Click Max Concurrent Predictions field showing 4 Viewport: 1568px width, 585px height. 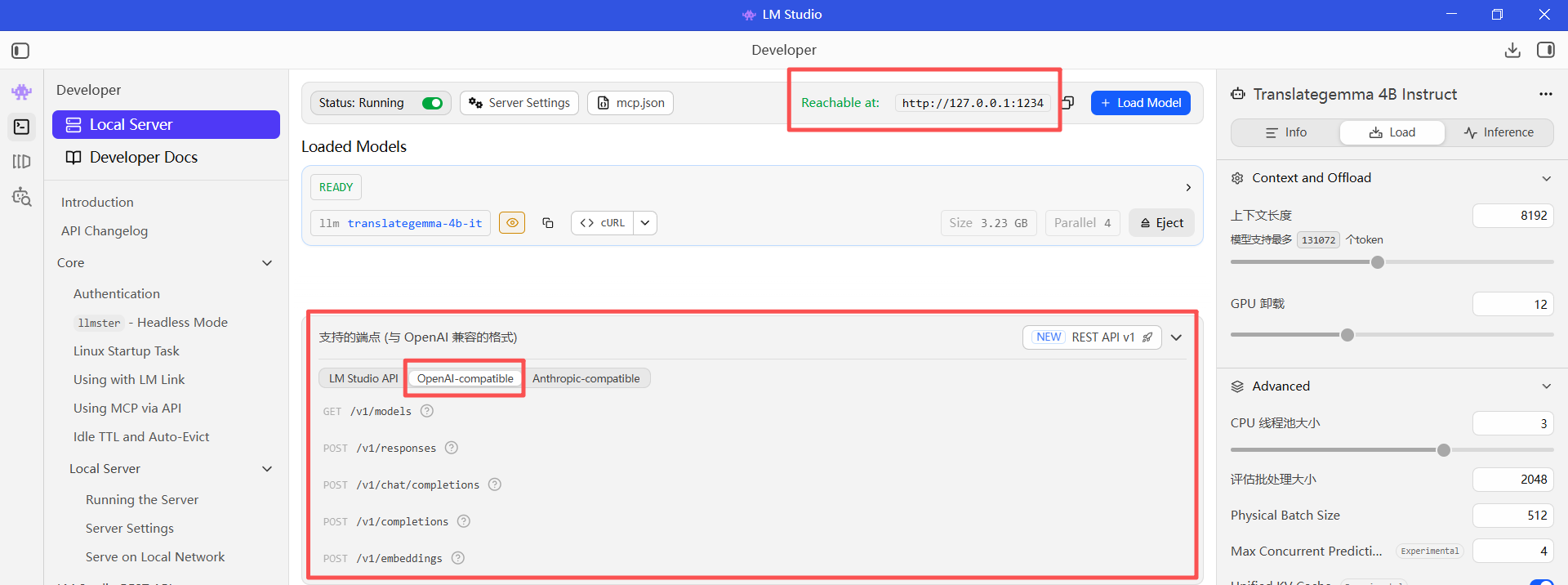[1512, 552]
